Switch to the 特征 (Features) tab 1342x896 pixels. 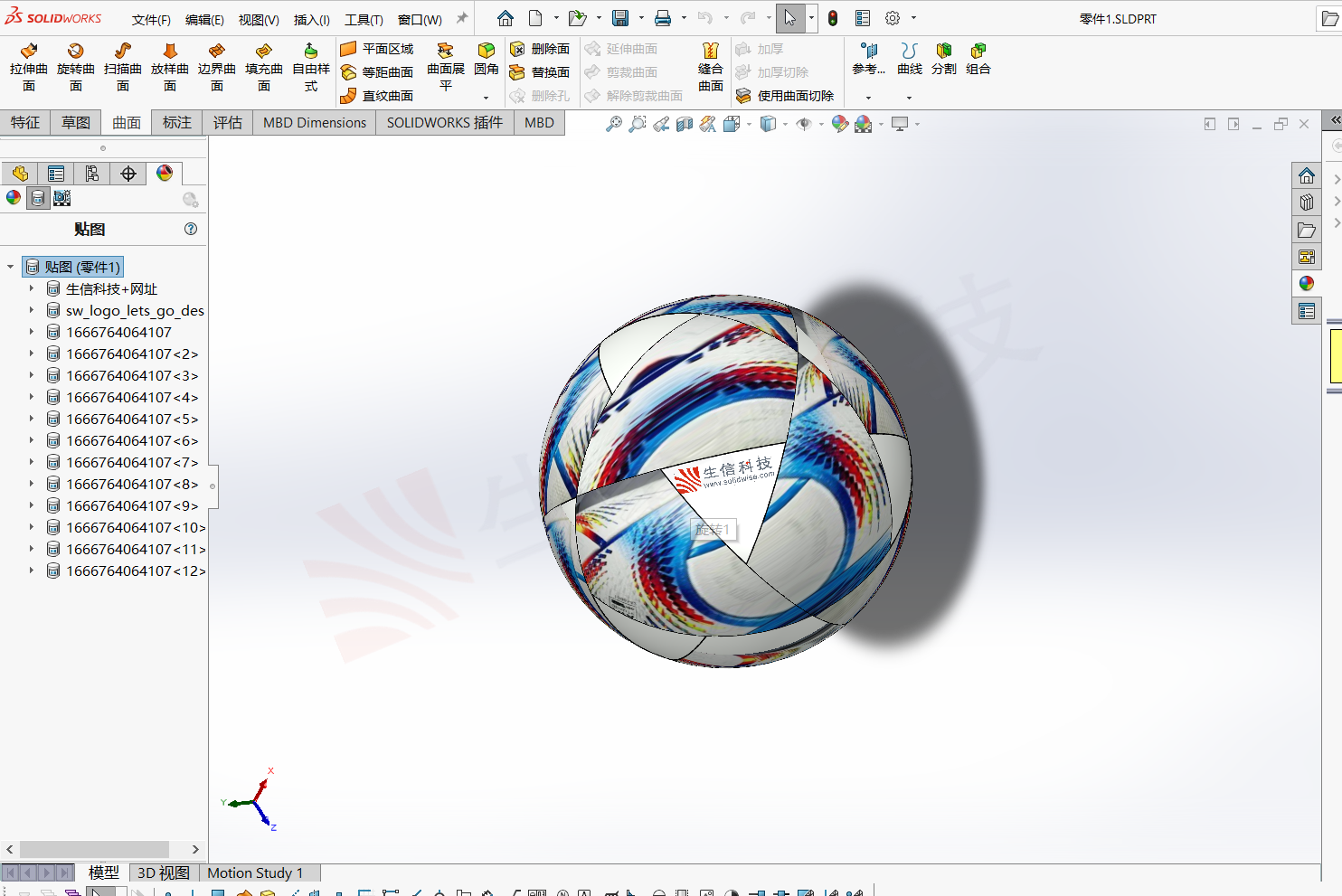point(25,122)
